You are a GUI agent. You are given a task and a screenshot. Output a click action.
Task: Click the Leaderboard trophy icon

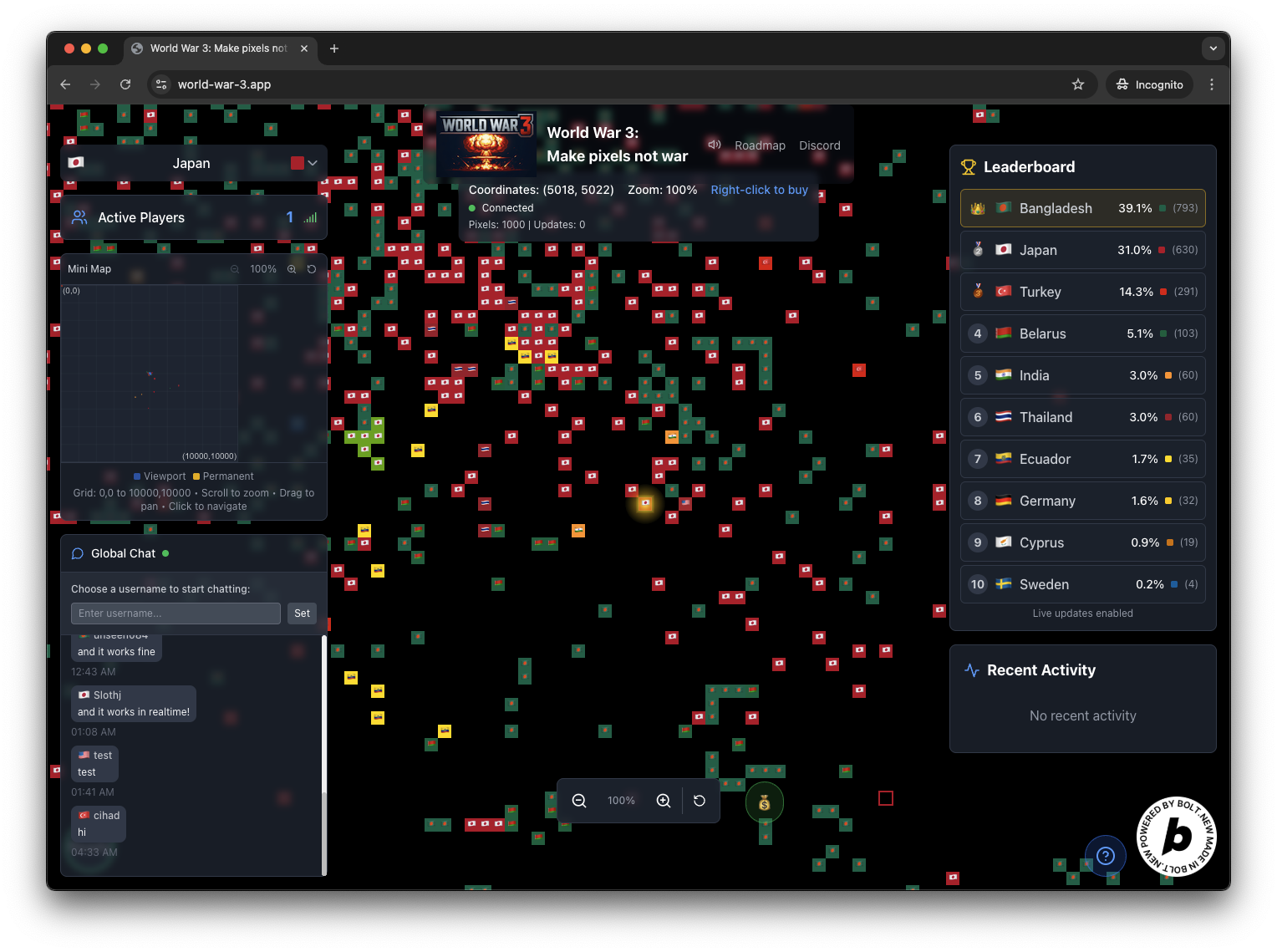coord(969,167)
